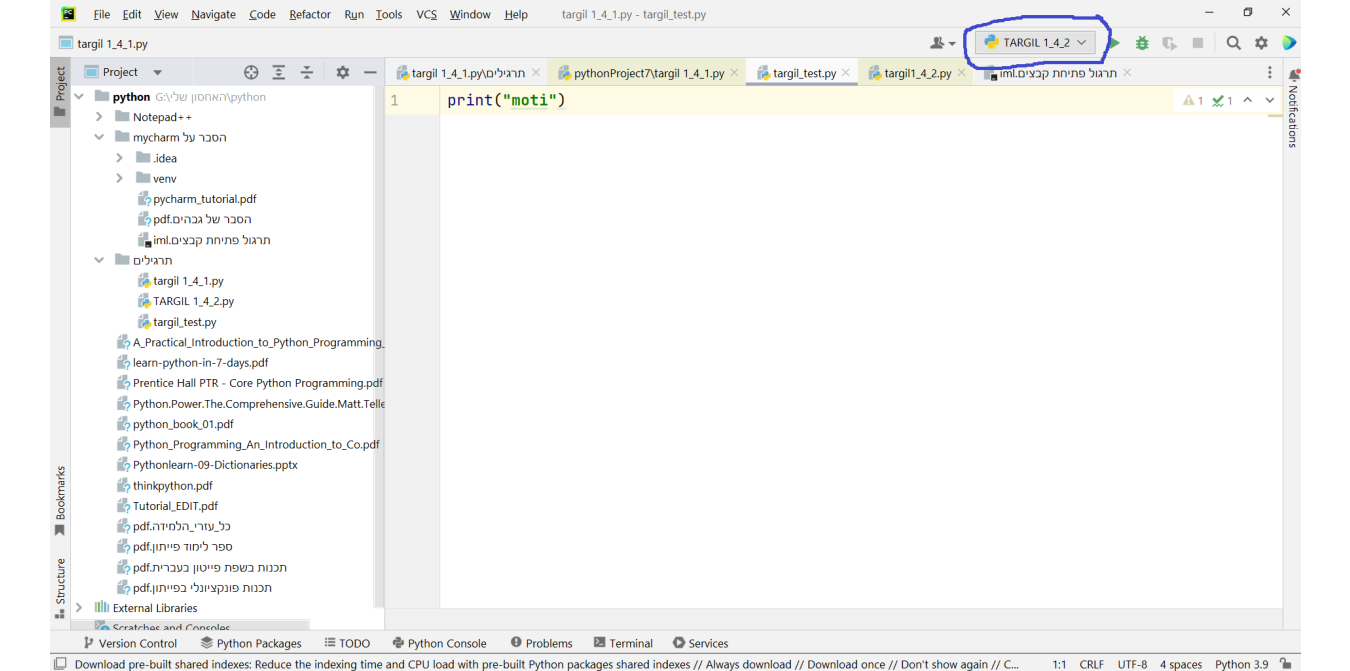Open Structure tool window on left stripe

pos(60,589)
